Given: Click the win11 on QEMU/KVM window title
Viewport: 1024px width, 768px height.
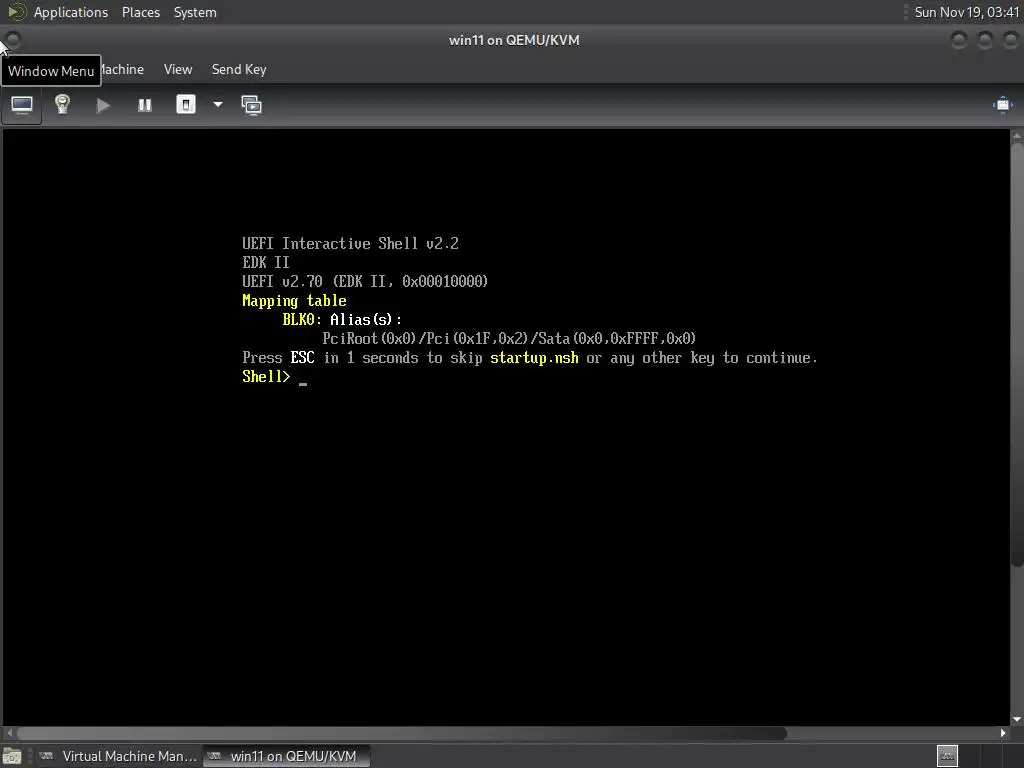Looking at the screenshot, I should [514, 40].
